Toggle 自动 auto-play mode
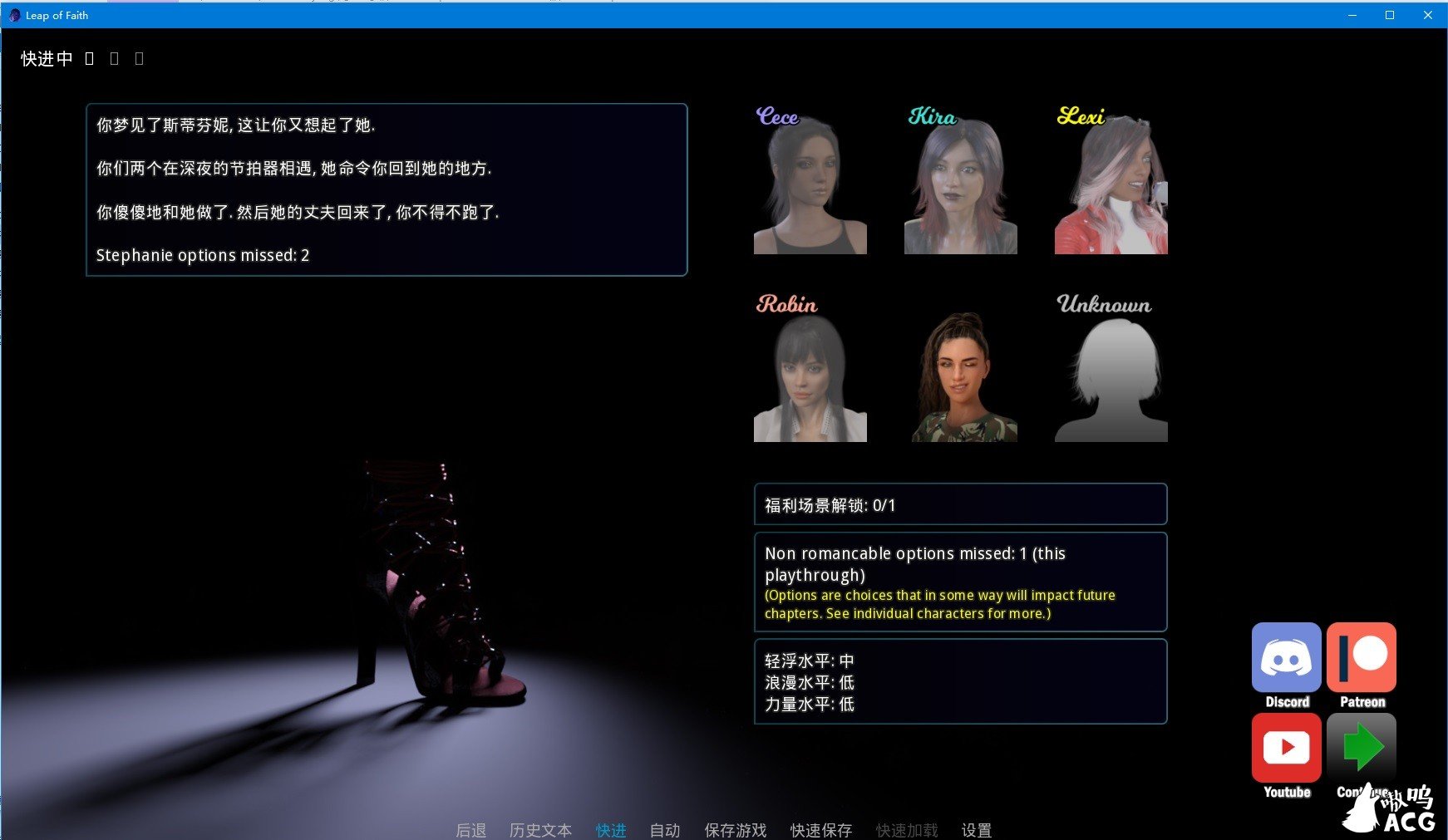The height and width of the screenshot is (840, 1448). click(x=663, y=829)
